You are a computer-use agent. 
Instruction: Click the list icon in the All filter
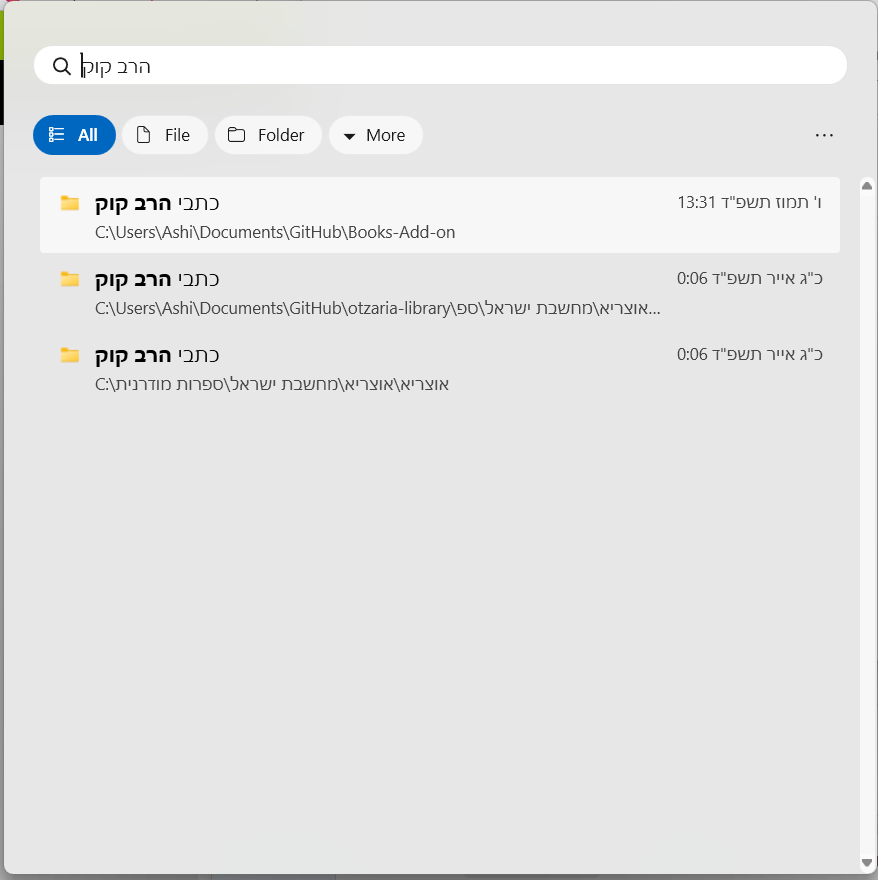(57, 135)
